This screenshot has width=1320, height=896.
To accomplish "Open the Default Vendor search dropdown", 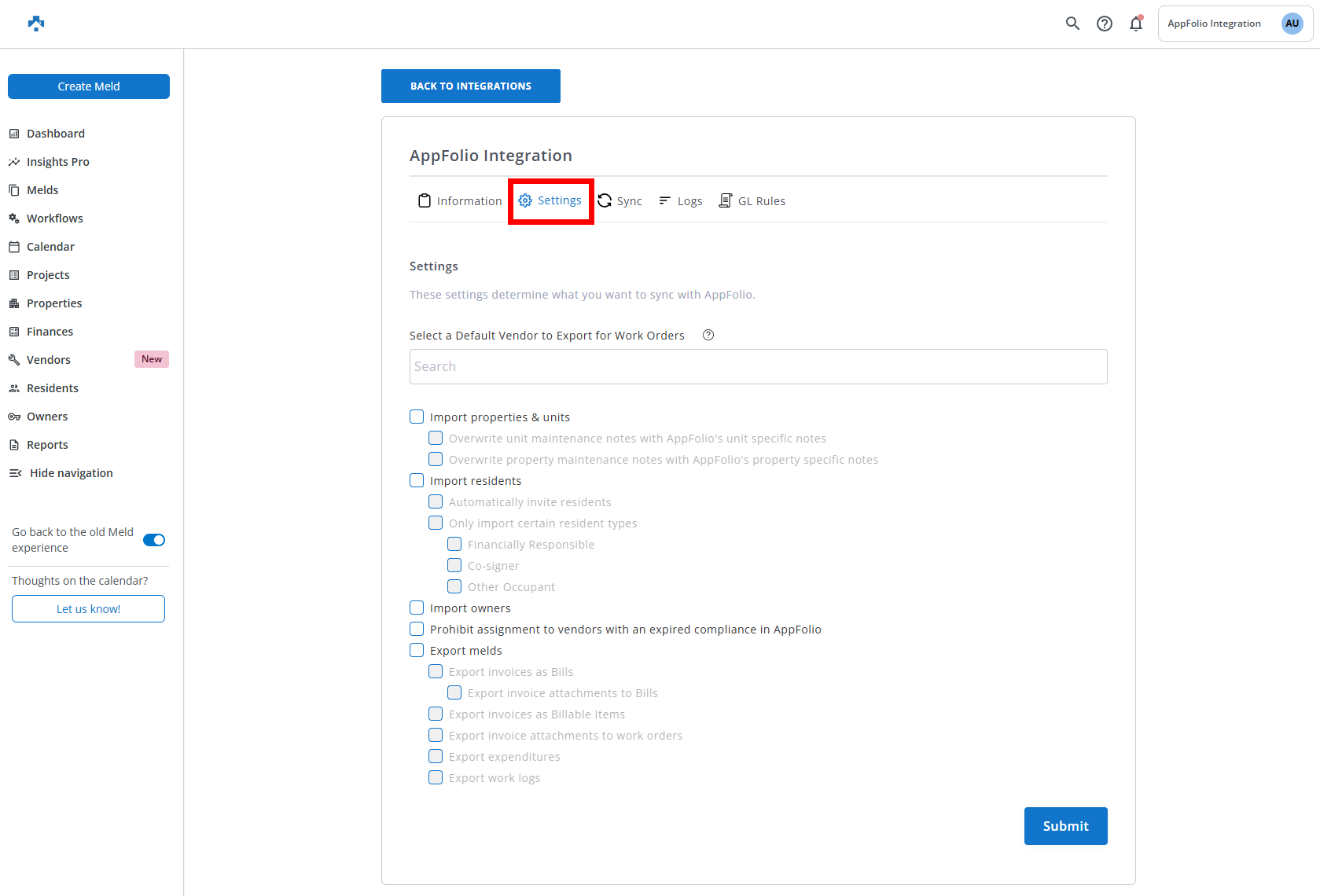I will (758, 367).
